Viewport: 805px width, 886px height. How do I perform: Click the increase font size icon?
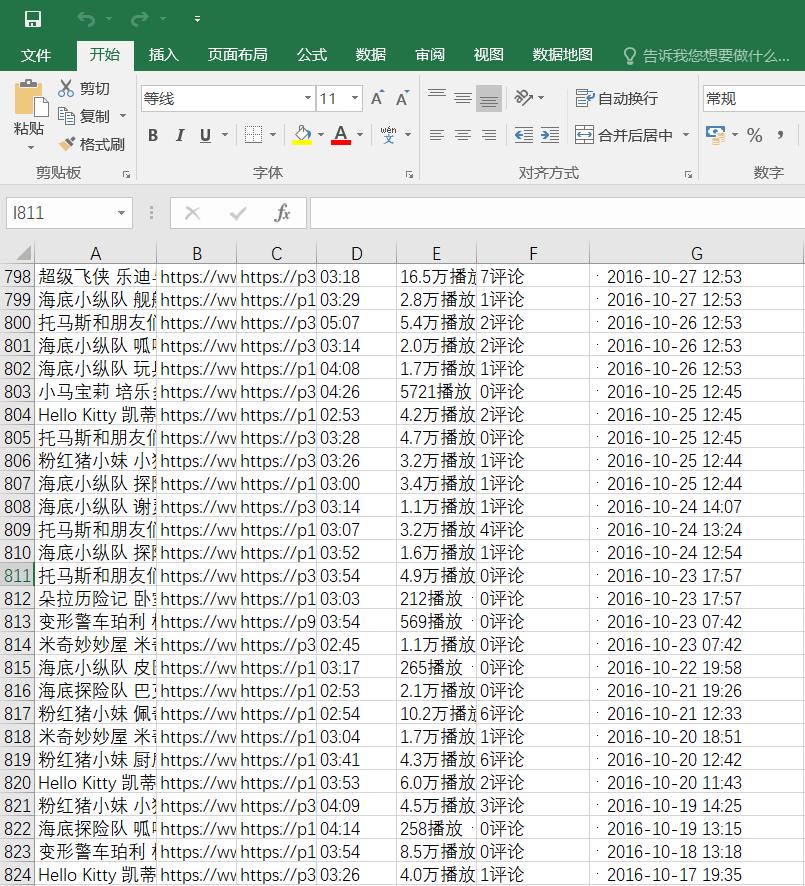(x=378, y=98)
